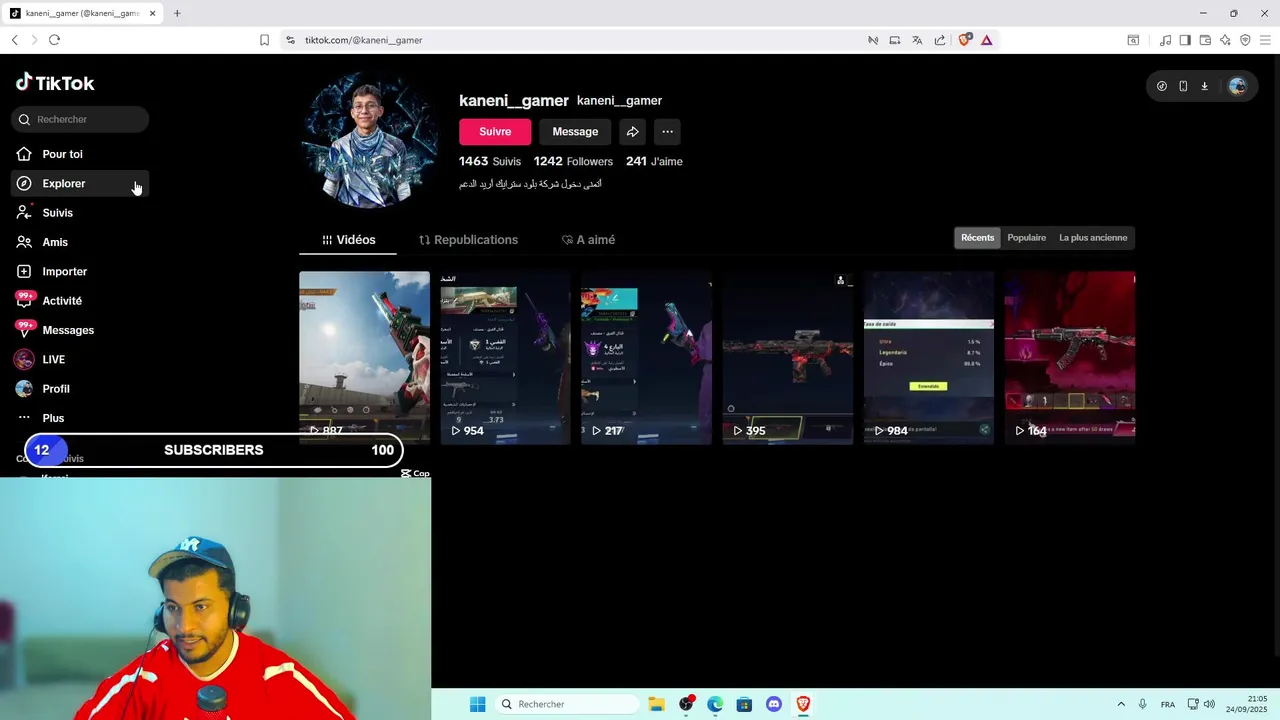Switch to the A aimé tab
This screenshot has height=720, width=1280.
click(x=588, y=240)
